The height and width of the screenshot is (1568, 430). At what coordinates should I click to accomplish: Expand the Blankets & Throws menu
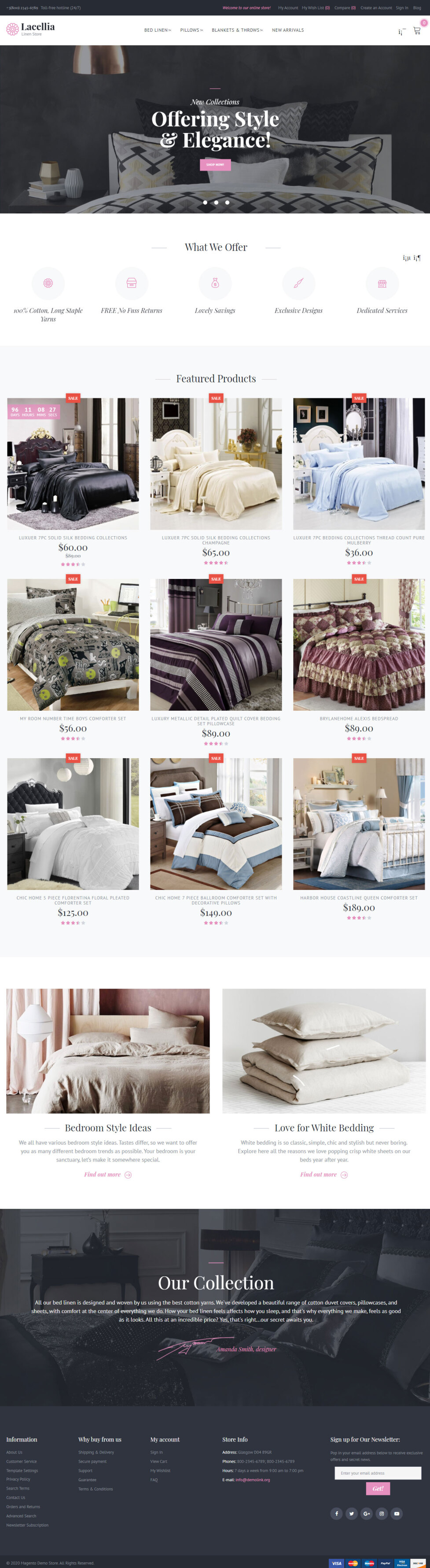[x=237, y=30]
